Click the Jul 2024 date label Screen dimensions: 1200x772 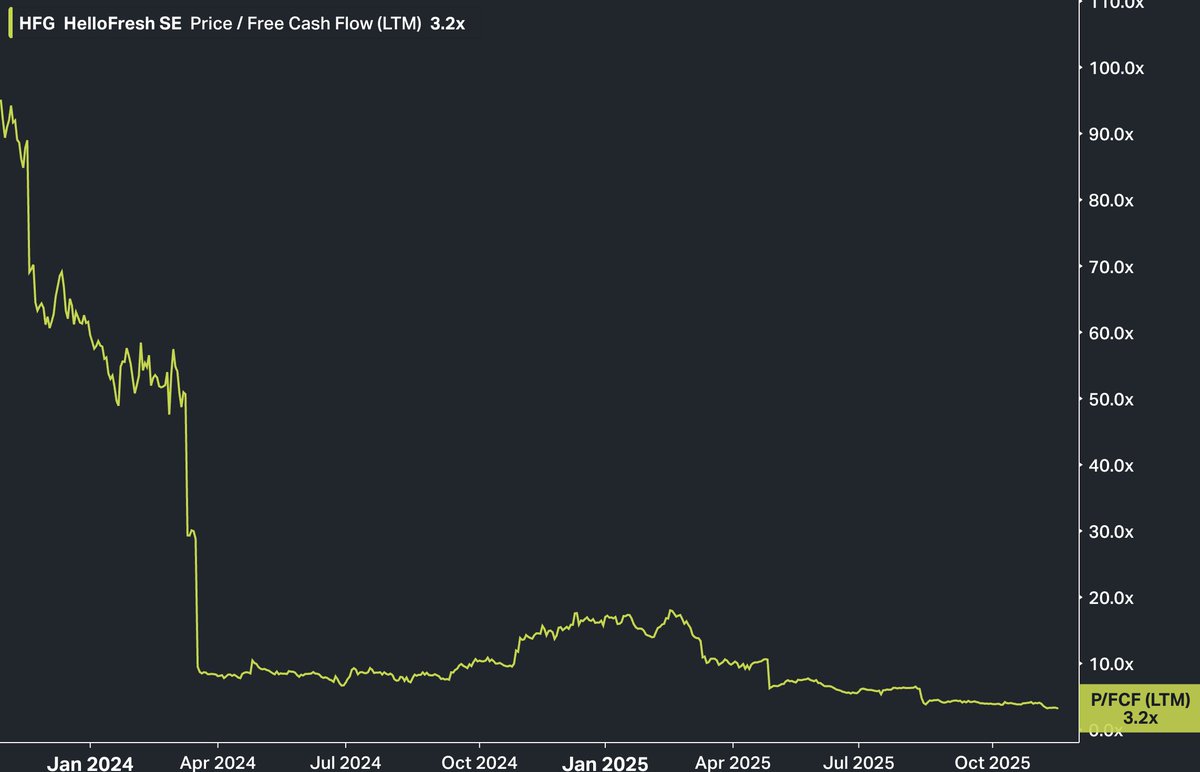click(345, 762)
